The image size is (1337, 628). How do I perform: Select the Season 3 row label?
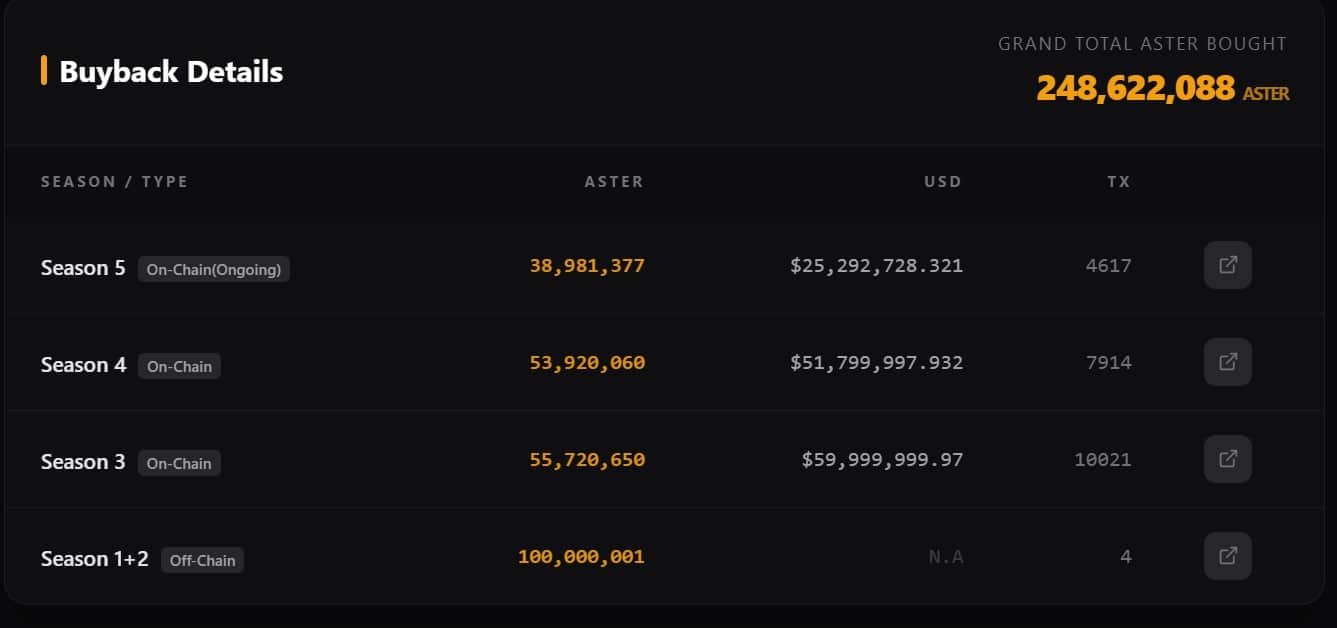(x=83, y=462)
